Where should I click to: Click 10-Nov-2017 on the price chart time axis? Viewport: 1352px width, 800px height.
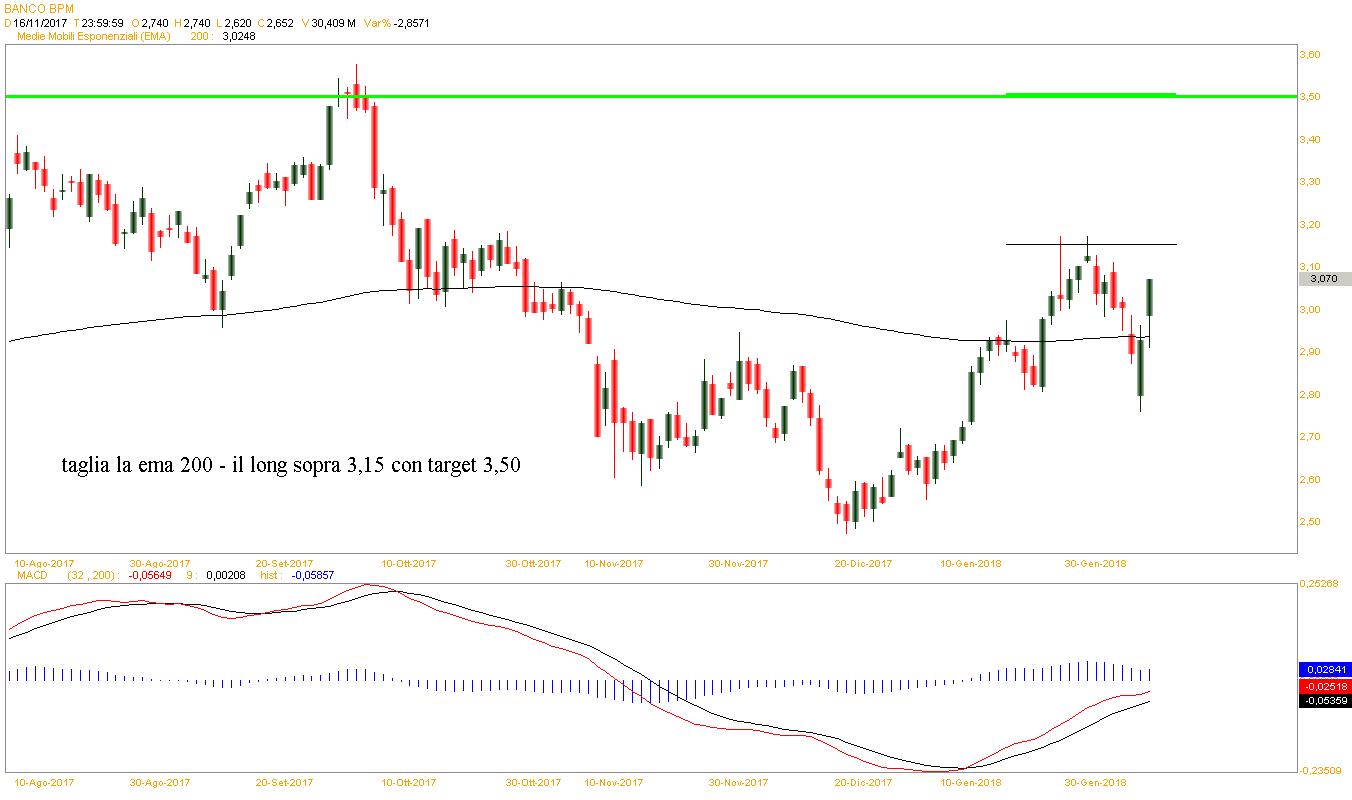[x=614, y=563]
